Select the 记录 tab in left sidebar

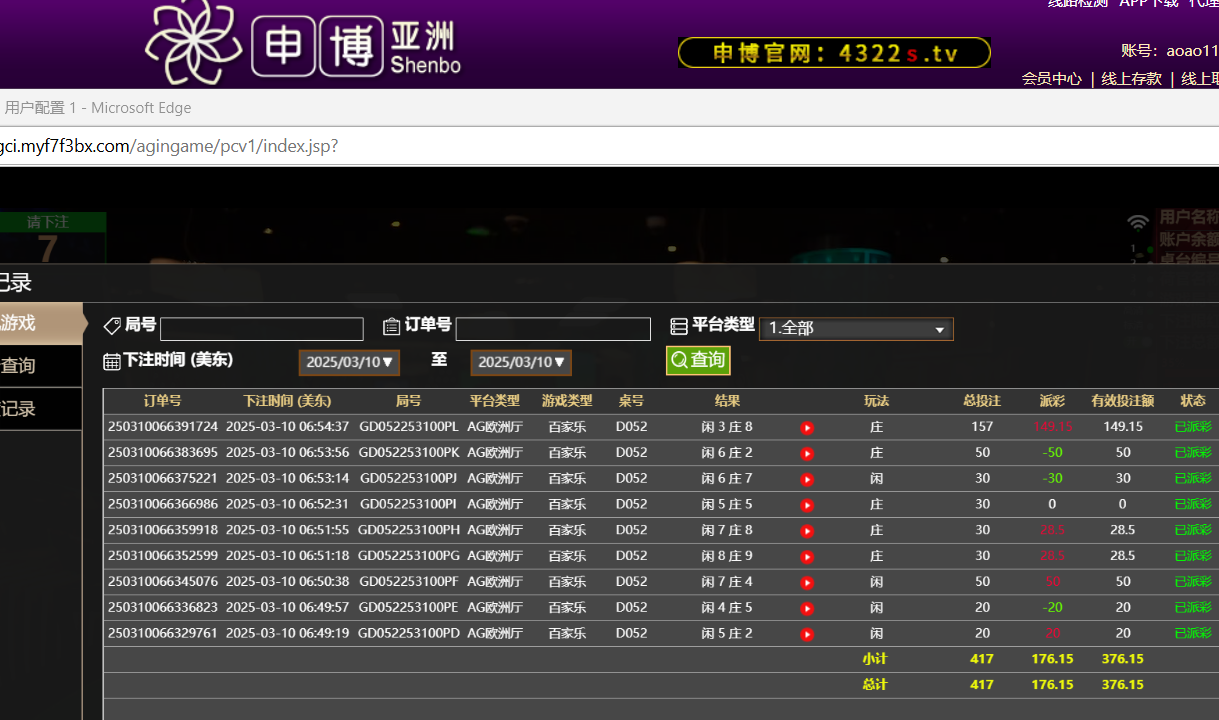[x=30, y=409]
